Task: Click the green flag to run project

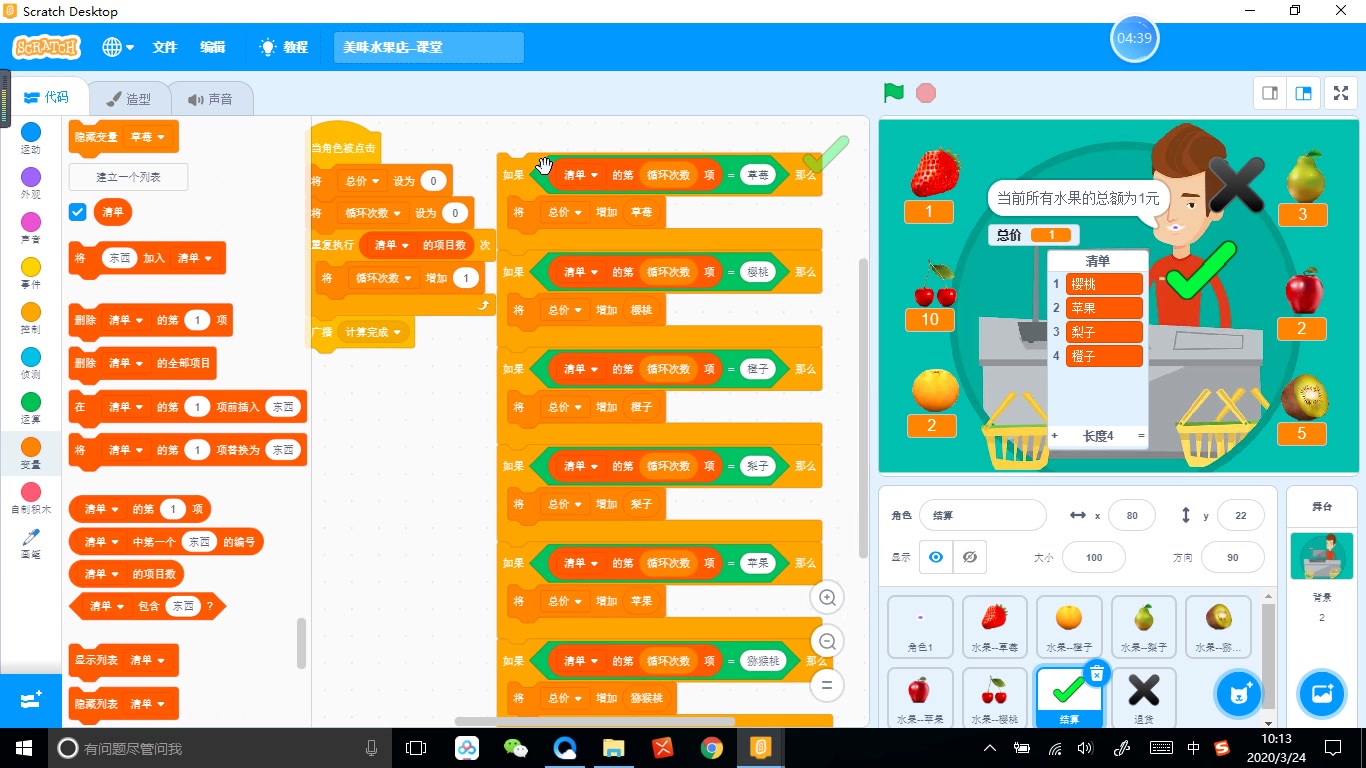Action: click(893, 92)
